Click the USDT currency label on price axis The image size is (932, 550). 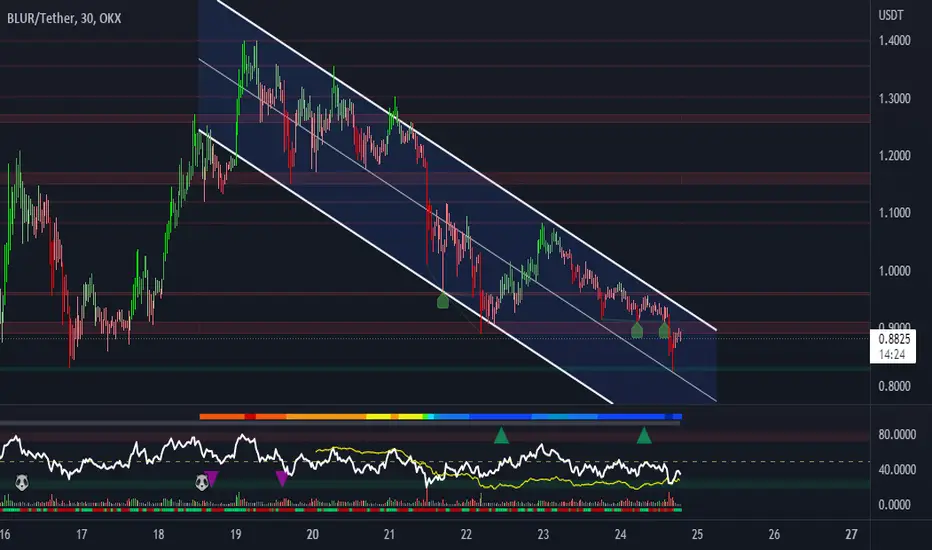click(x=890, y=15)
